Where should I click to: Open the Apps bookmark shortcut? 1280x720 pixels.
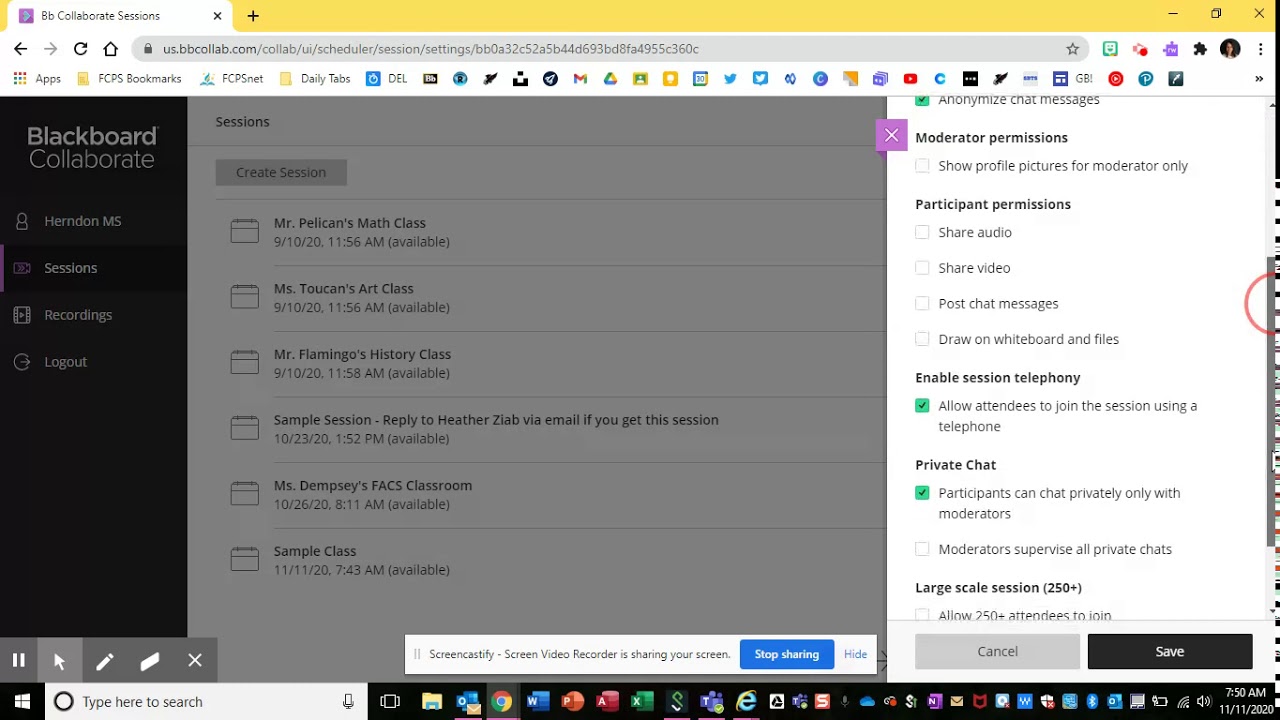[x=38, y=79]
